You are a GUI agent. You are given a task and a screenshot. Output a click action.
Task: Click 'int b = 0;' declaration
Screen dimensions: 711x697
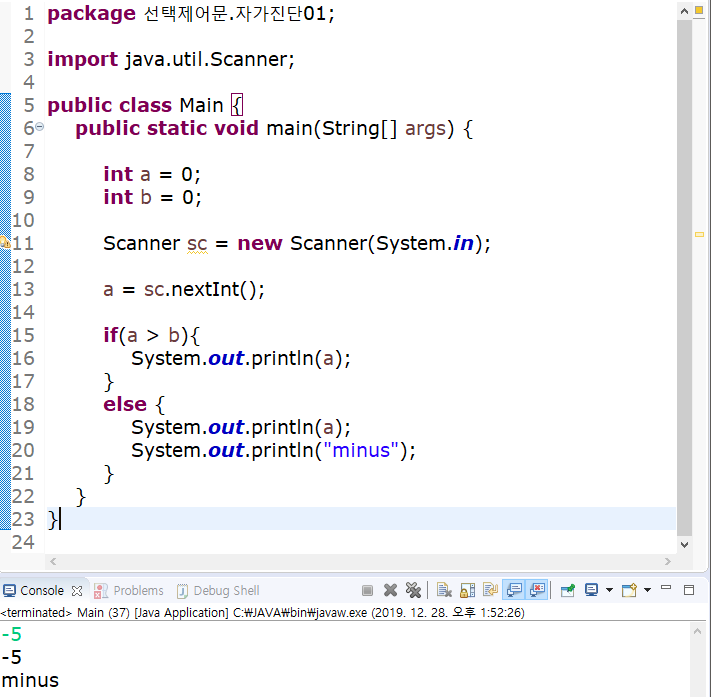[x=152, y=197]
